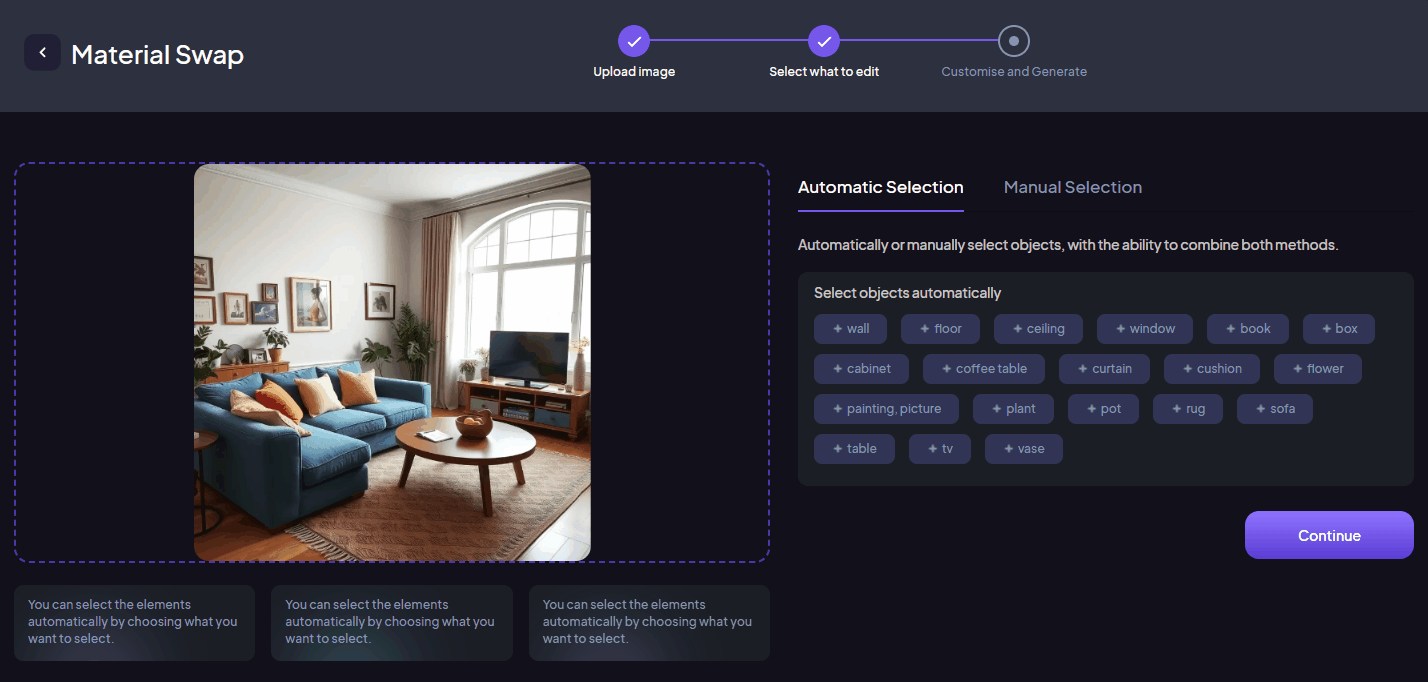Switch to the Manual Selection tab
Image resolution: width=1428 pixels, height=682 pixels.
click(1072, 187)
